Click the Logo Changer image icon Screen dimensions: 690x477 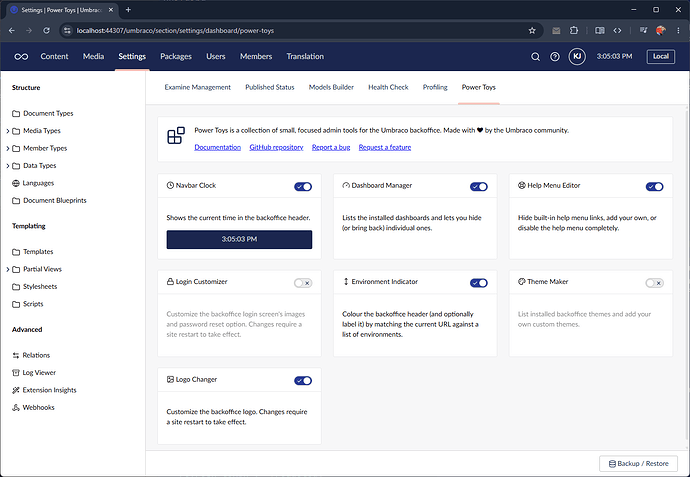tap(170, 379)
